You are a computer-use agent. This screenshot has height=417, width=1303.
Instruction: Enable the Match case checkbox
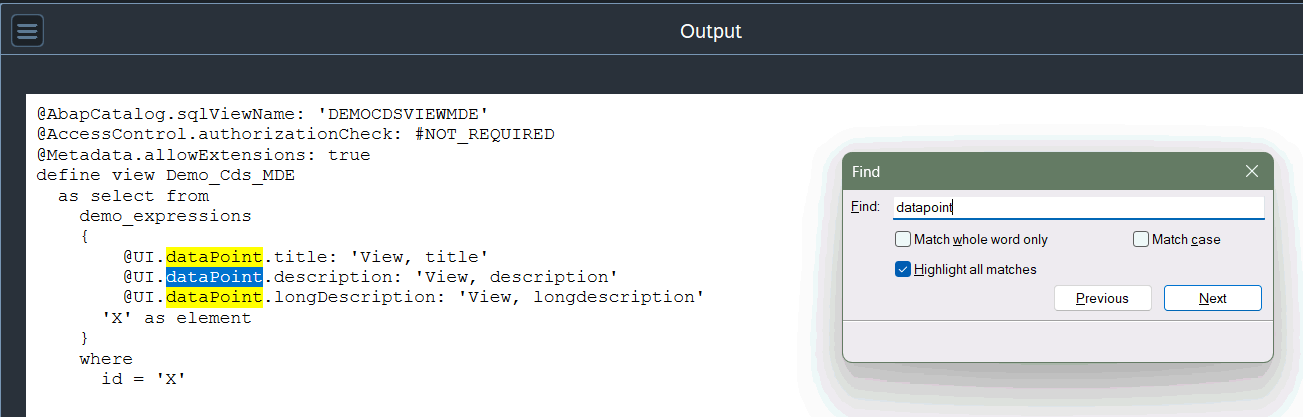point(1141,240)
